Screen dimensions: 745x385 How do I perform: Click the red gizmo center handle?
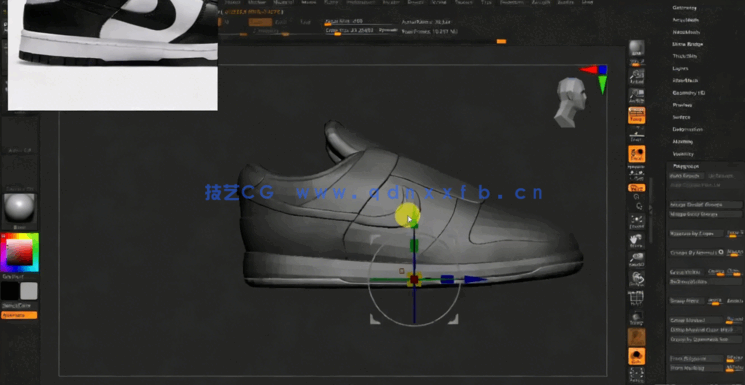(414, 279)
